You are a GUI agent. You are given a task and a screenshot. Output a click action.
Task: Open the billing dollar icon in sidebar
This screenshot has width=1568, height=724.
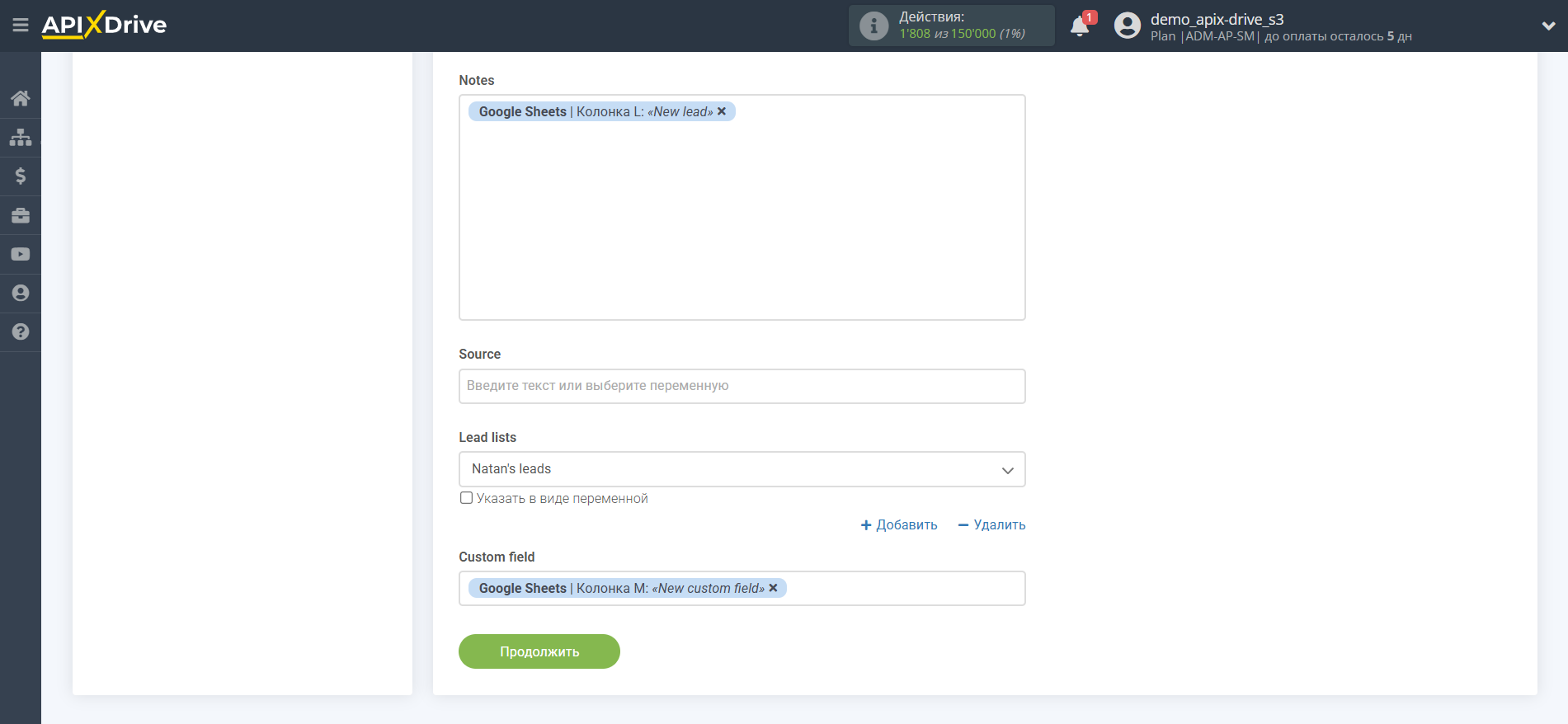coord(21,176)
